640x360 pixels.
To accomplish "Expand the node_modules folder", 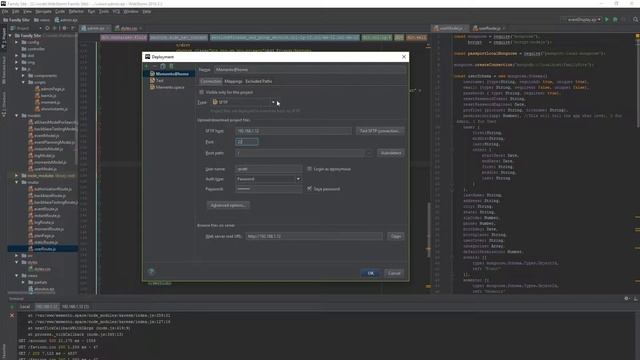I will click(17, 176).
